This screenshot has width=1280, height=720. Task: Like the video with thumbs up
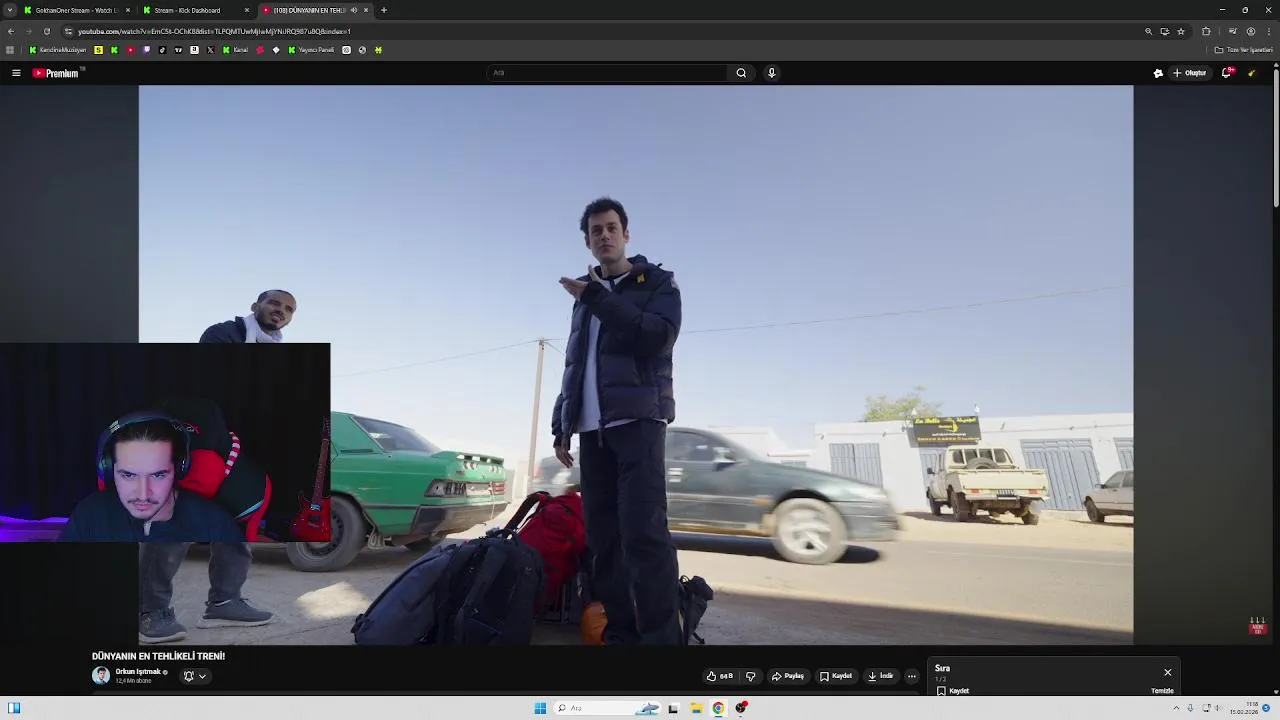pyautogui.click(x=719, y=676)
